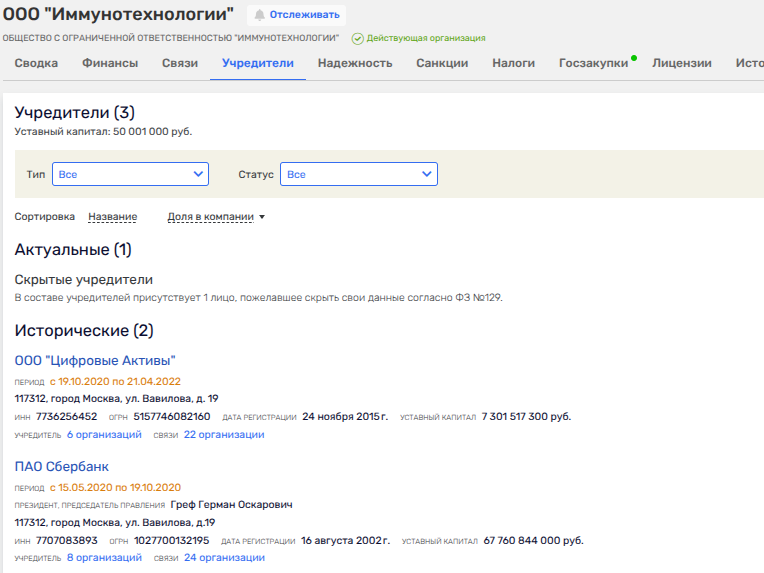This screenshot has height=573, width=764.
Task: View 24 организации connections of Сбербанк
Action: 224,558
